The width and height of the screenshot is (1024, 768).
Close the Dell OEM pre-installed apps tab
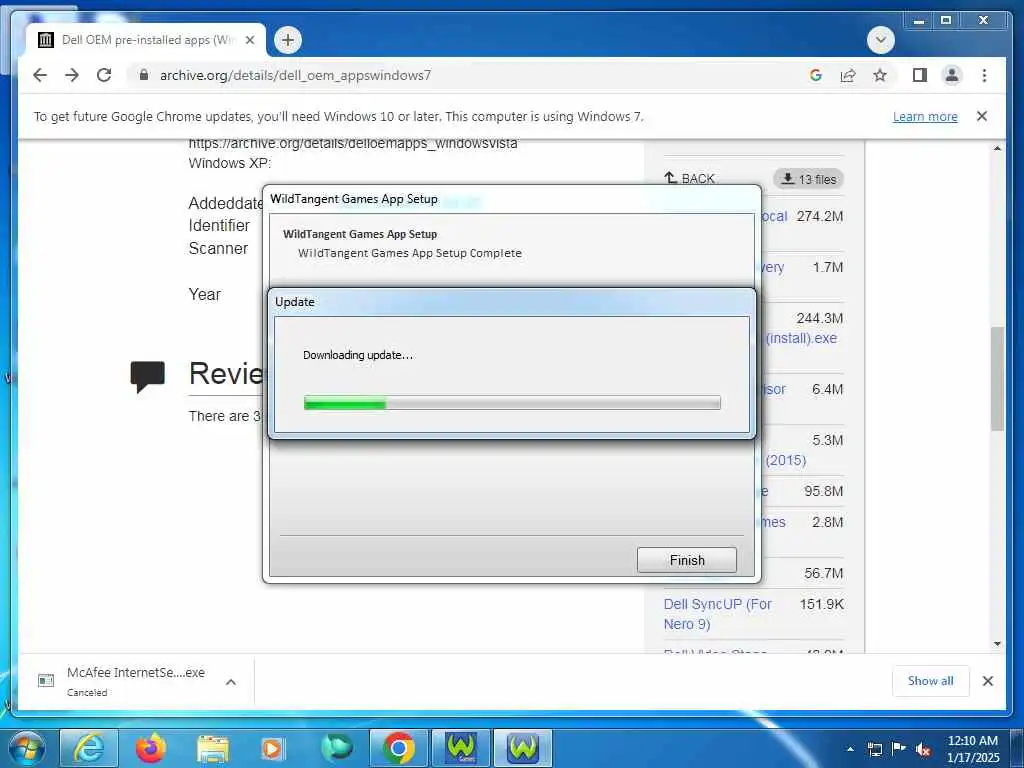[249, 40]
